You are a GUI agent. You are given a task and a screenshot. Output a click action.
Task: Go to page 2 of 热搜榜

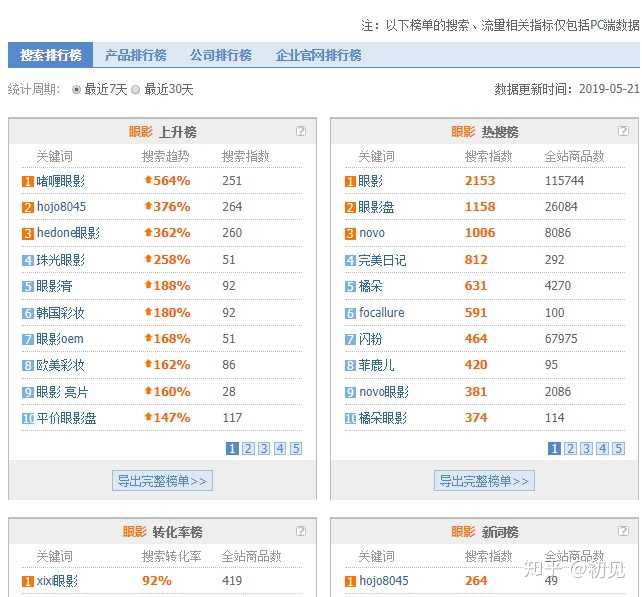coord(570,449)
